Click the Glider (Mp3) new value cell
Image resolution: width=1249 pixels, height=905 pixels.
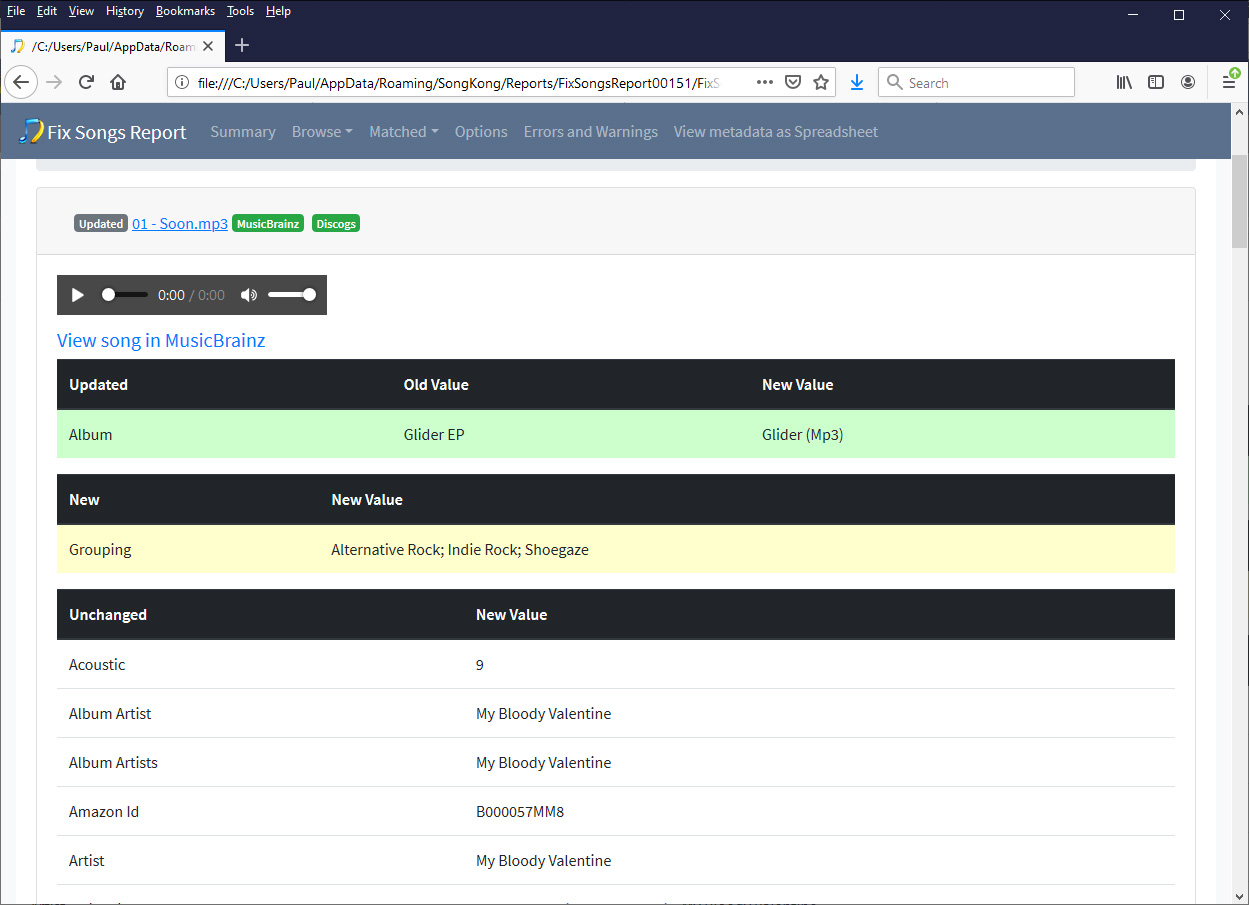pyautogui.click(x=802, y=435)
